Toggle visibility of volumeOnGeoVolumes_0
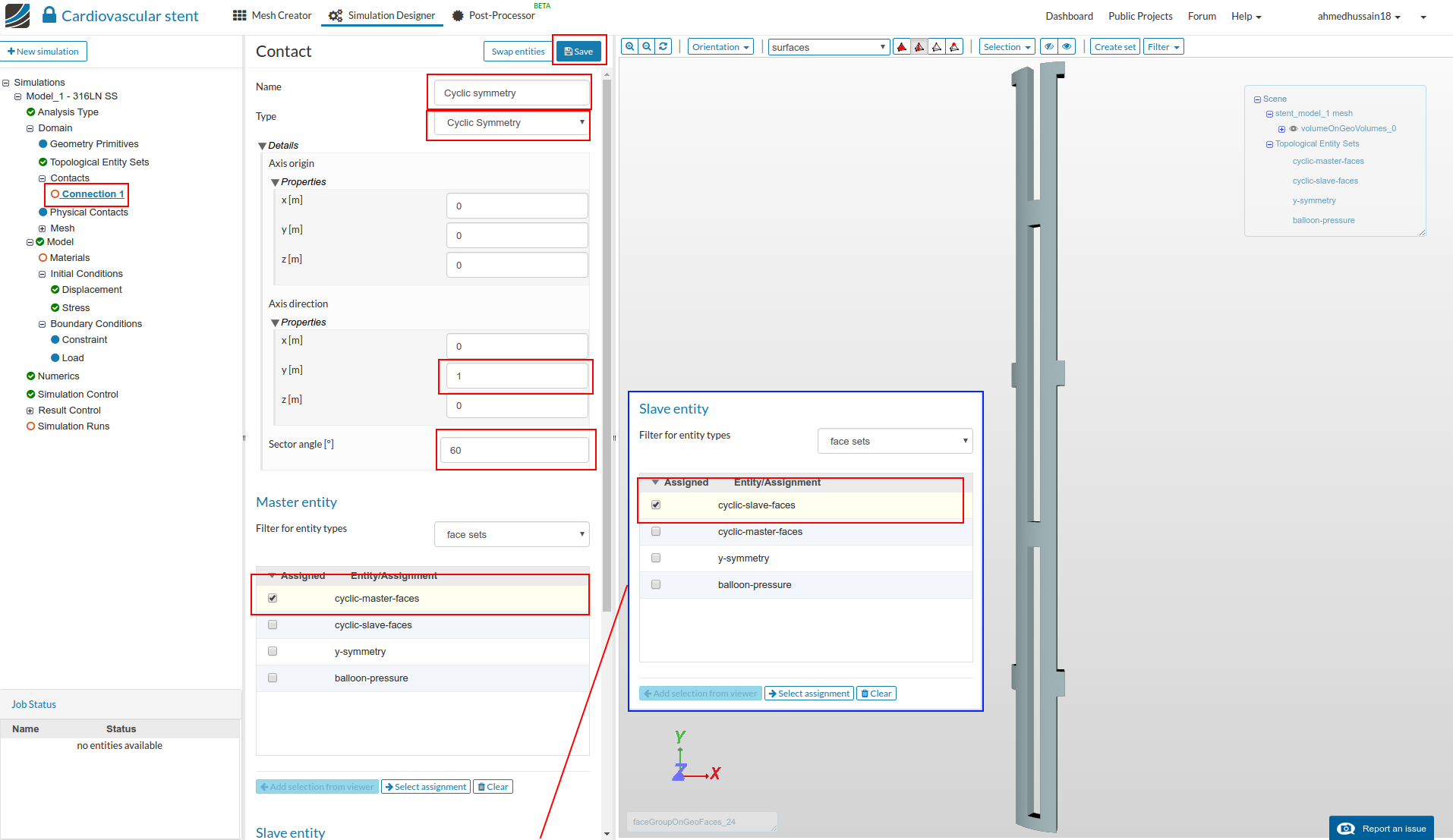The height and width of the screenshot is (840, 1453). (1294, 129)
